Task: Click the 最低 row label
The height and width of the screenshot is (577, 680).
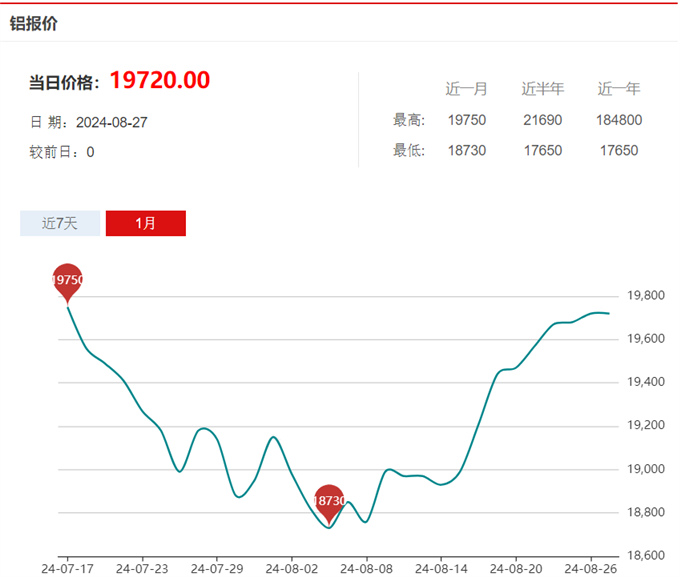Action: (x=409, y=151)
